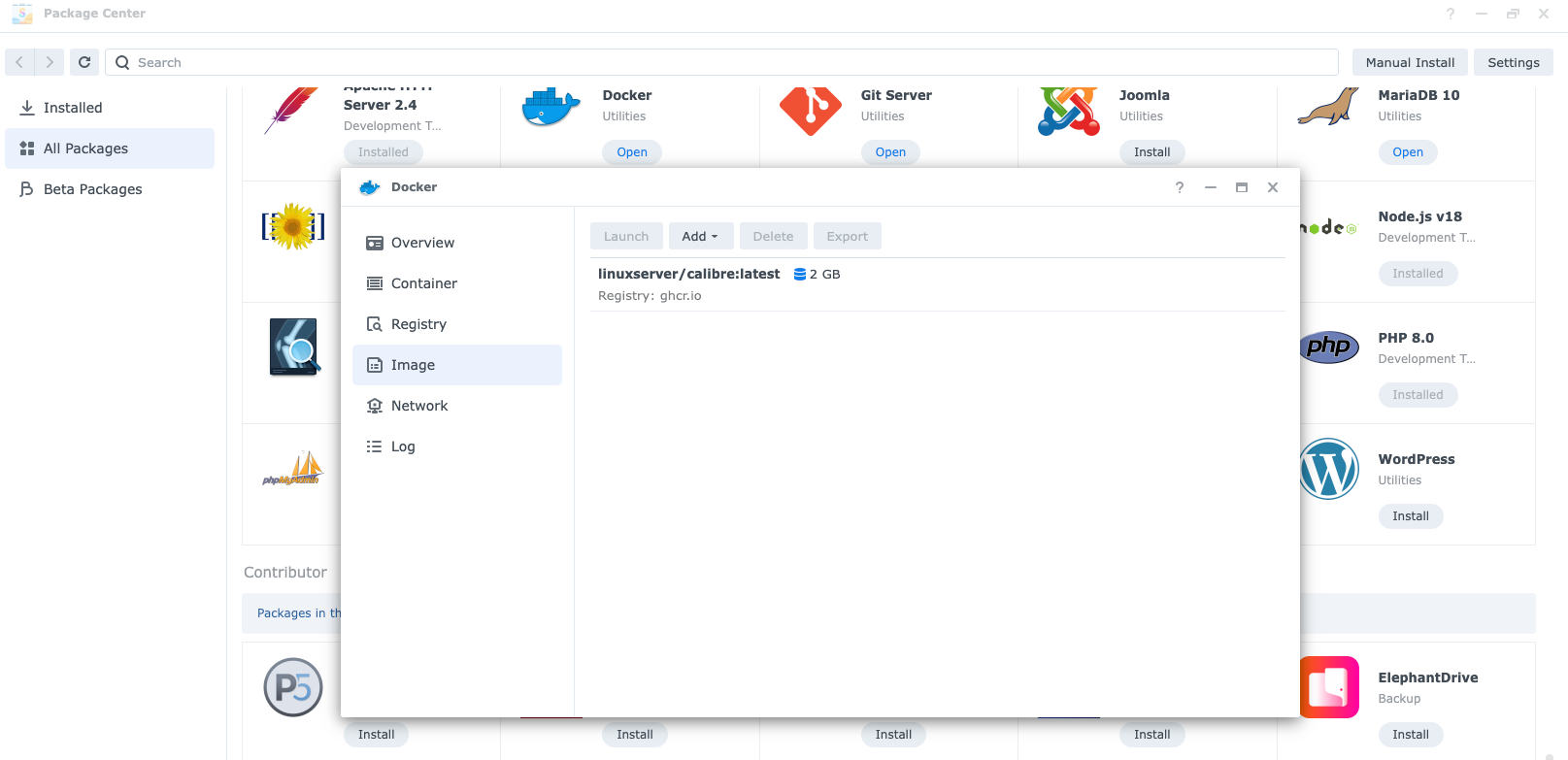This screenshot has height=760, width=1568.
Task: Open Package Center Settings
Action: [1514, 62]
